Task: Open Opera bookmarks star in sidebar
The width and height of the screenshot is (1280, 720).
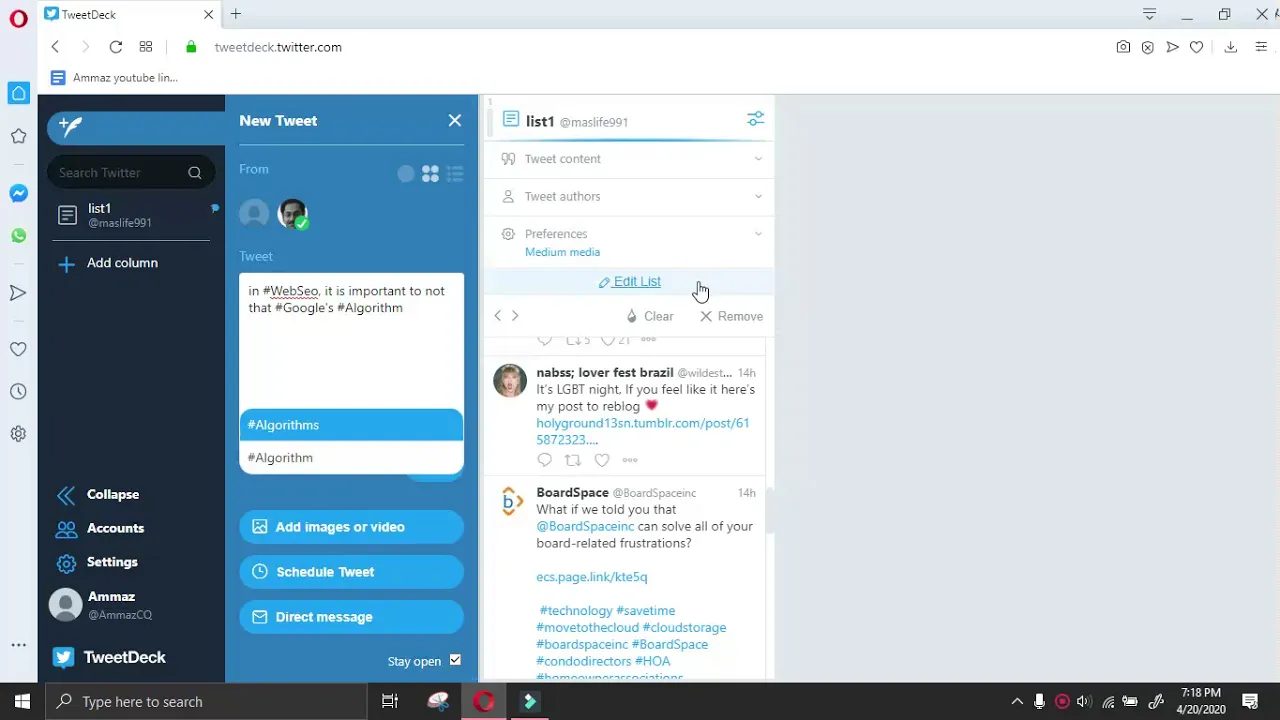Action: pyautogui.click(x=18, y=136)
